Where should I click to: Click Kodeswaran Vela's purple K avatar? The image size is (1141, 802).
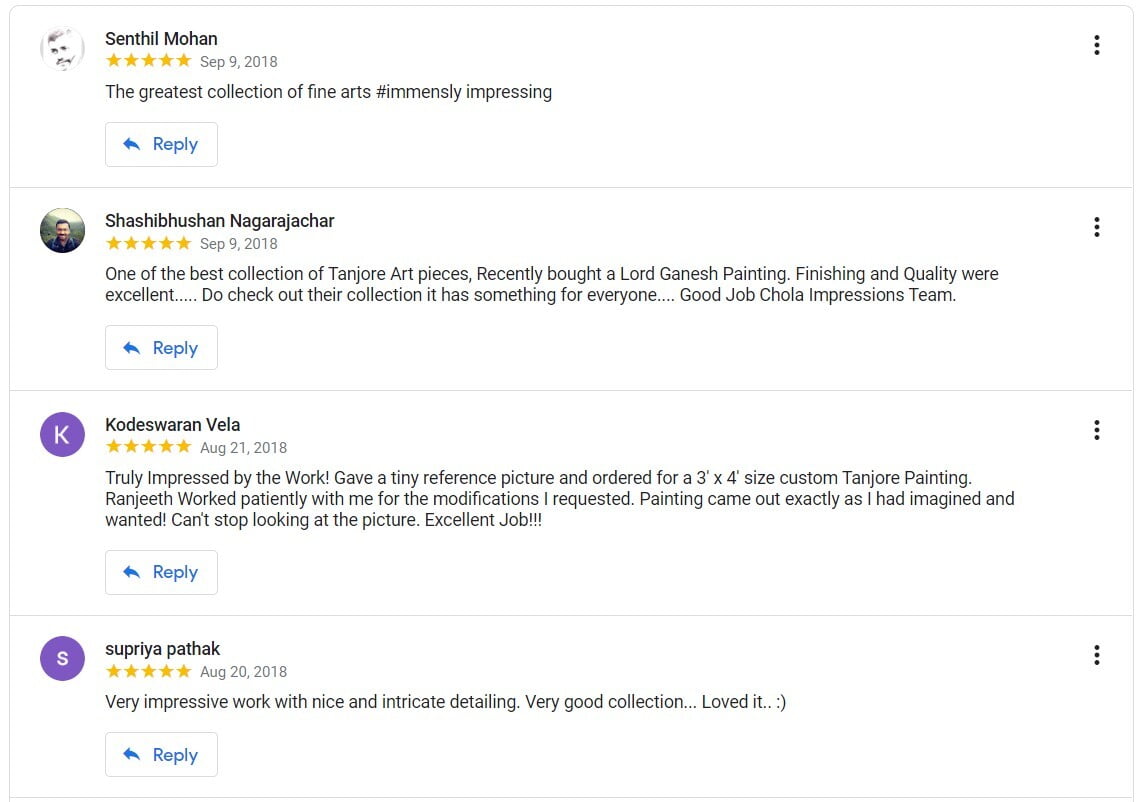(x=62, y=434)
